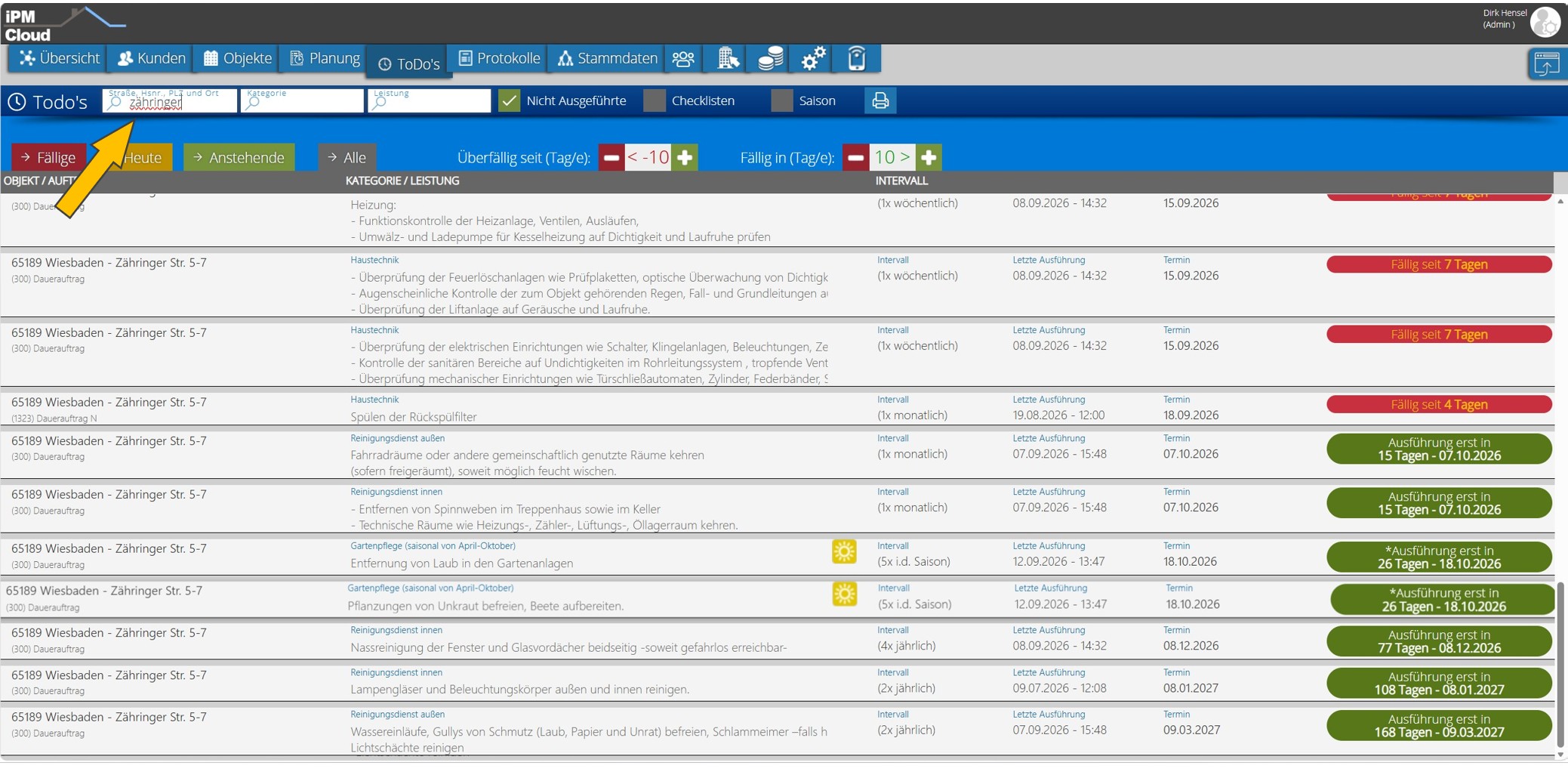Open the Objekte tab
Image resolution: width=1568 pixels, height=775 pixels.
click(x=237, y=58)
